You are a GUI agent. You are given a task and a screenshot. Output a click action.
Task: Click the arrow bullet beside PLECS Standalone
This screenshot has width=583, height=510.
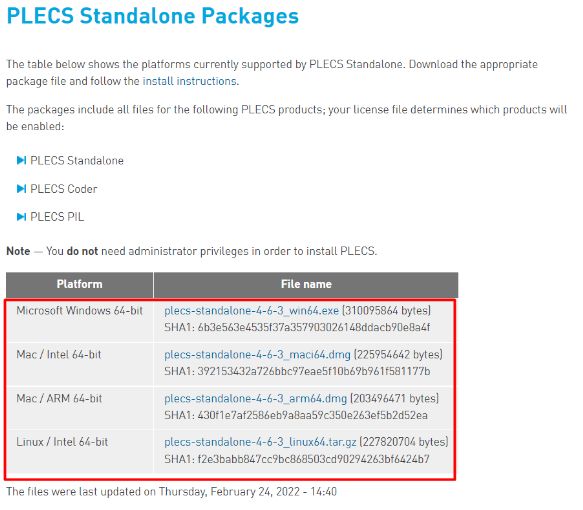point(22,160)
